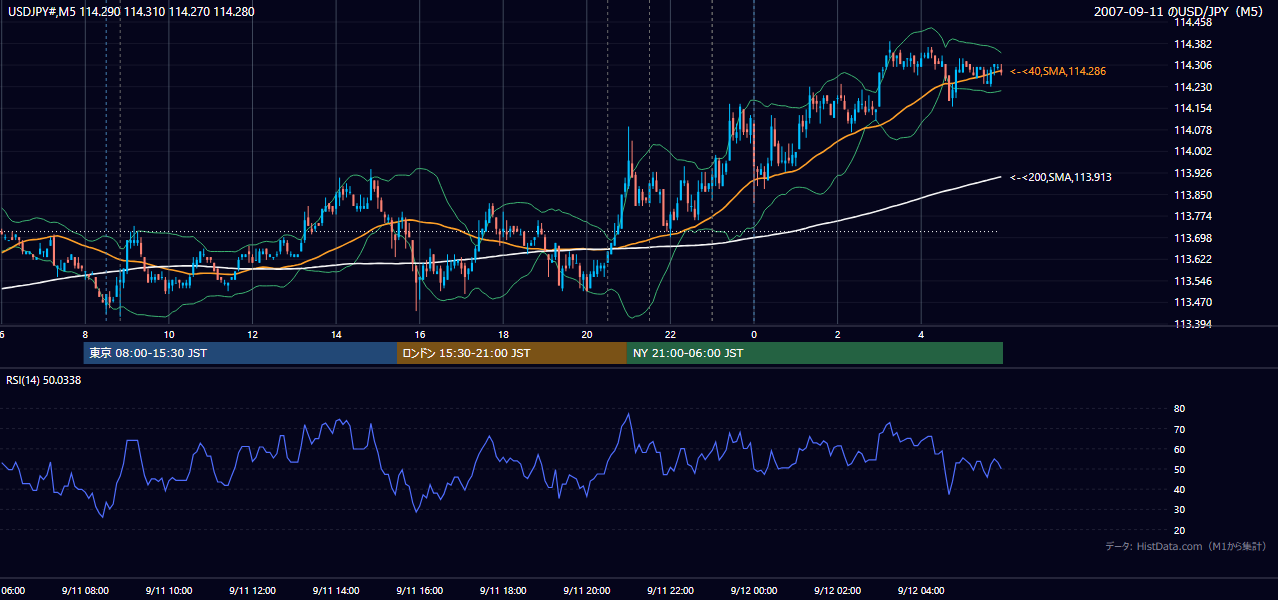The image size is (1278, 600).
Task: Click the 9/11 18:00 time axis label
Action: (503, 591)
